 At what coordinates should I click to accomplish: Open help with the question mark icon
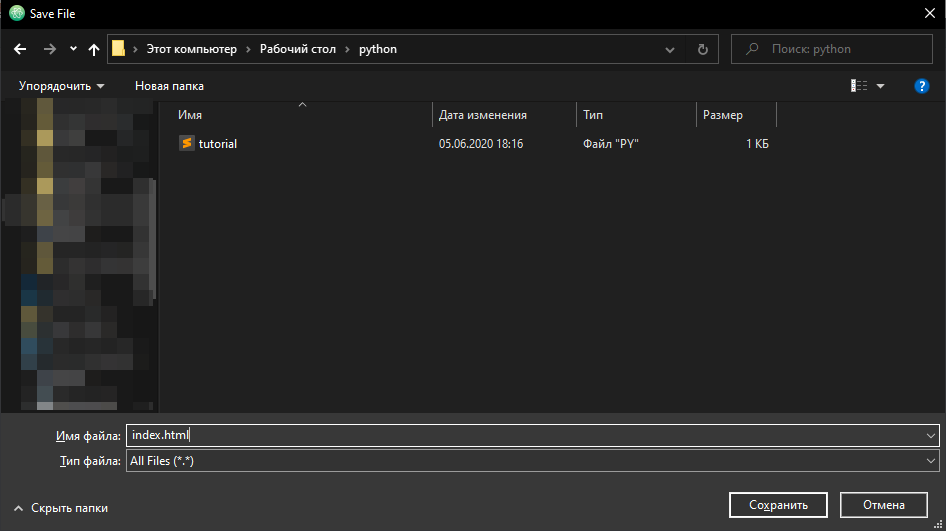click(x=921, y=86)
